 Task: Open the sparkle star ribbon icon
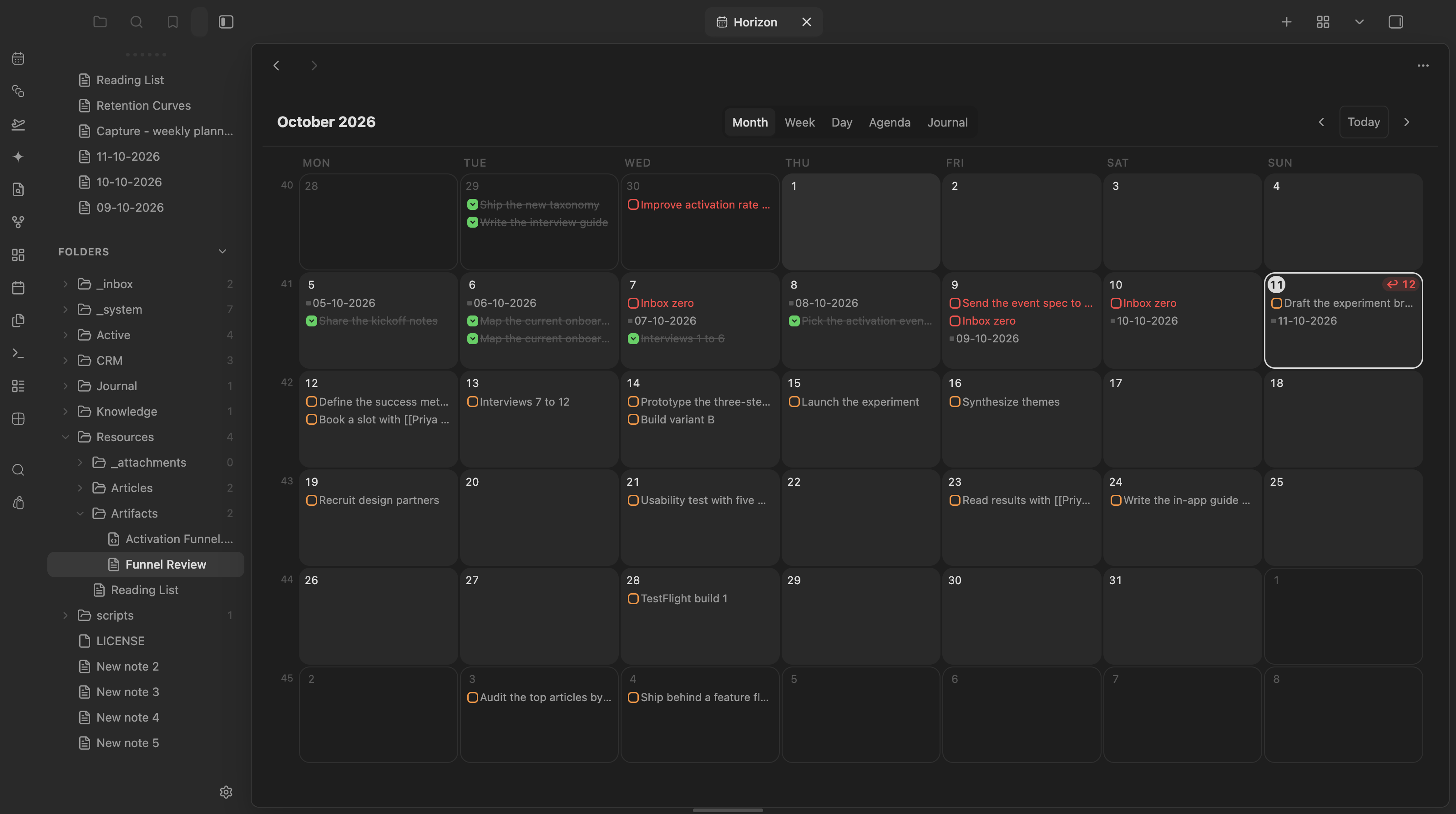[x=18, y=157]
